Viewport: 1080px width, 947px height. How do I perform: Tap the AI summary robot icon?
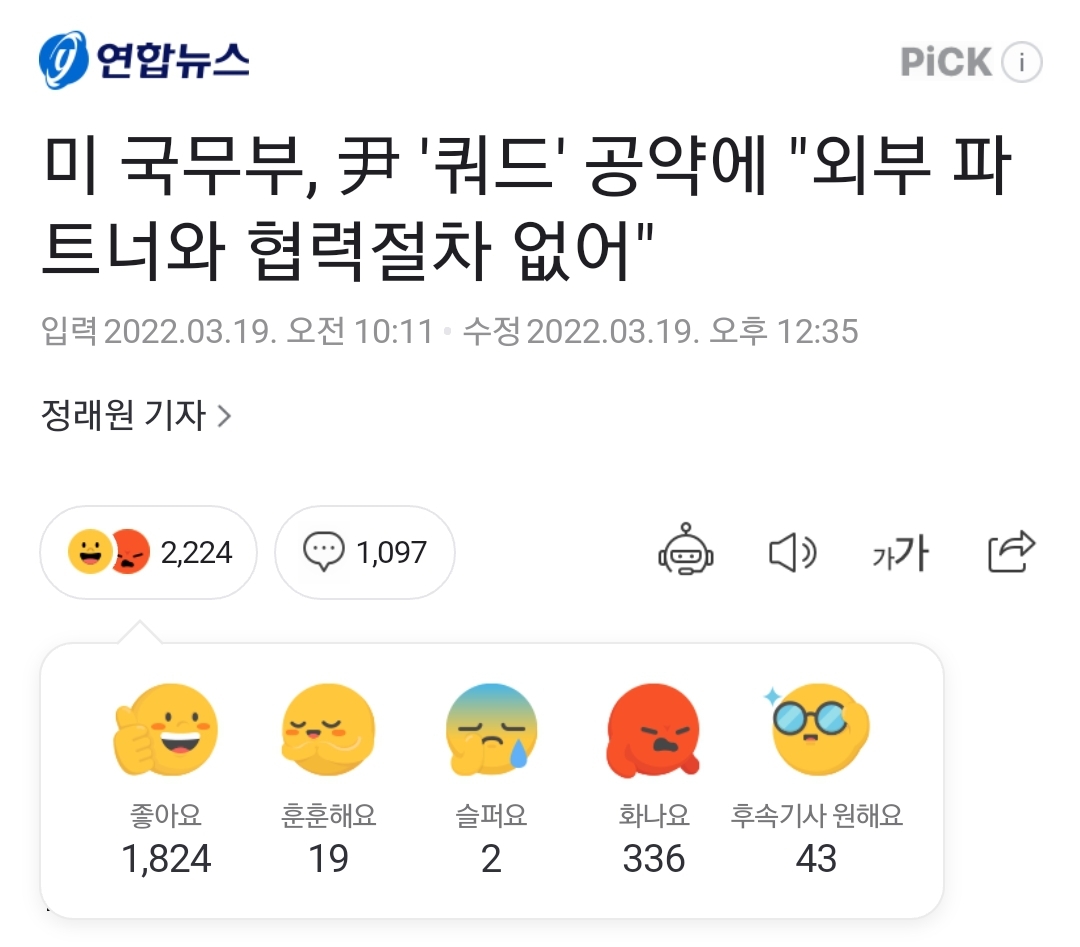point(685,551)
